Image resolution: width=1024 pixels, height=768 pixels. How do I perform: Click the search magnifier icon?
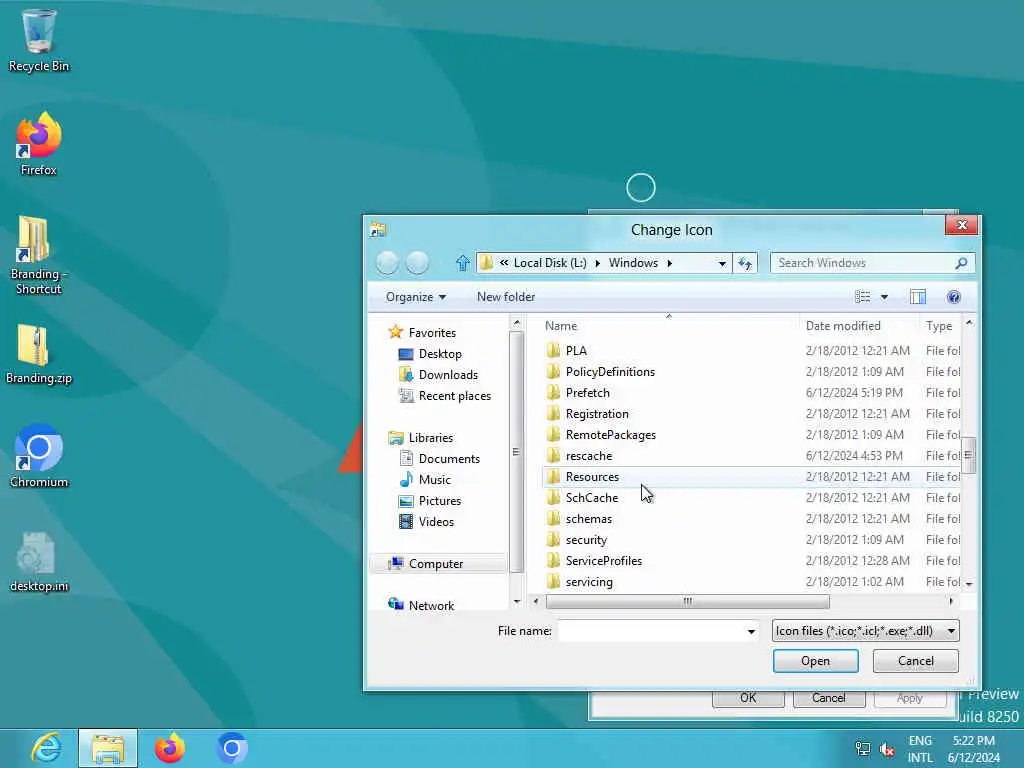point(961,263)
